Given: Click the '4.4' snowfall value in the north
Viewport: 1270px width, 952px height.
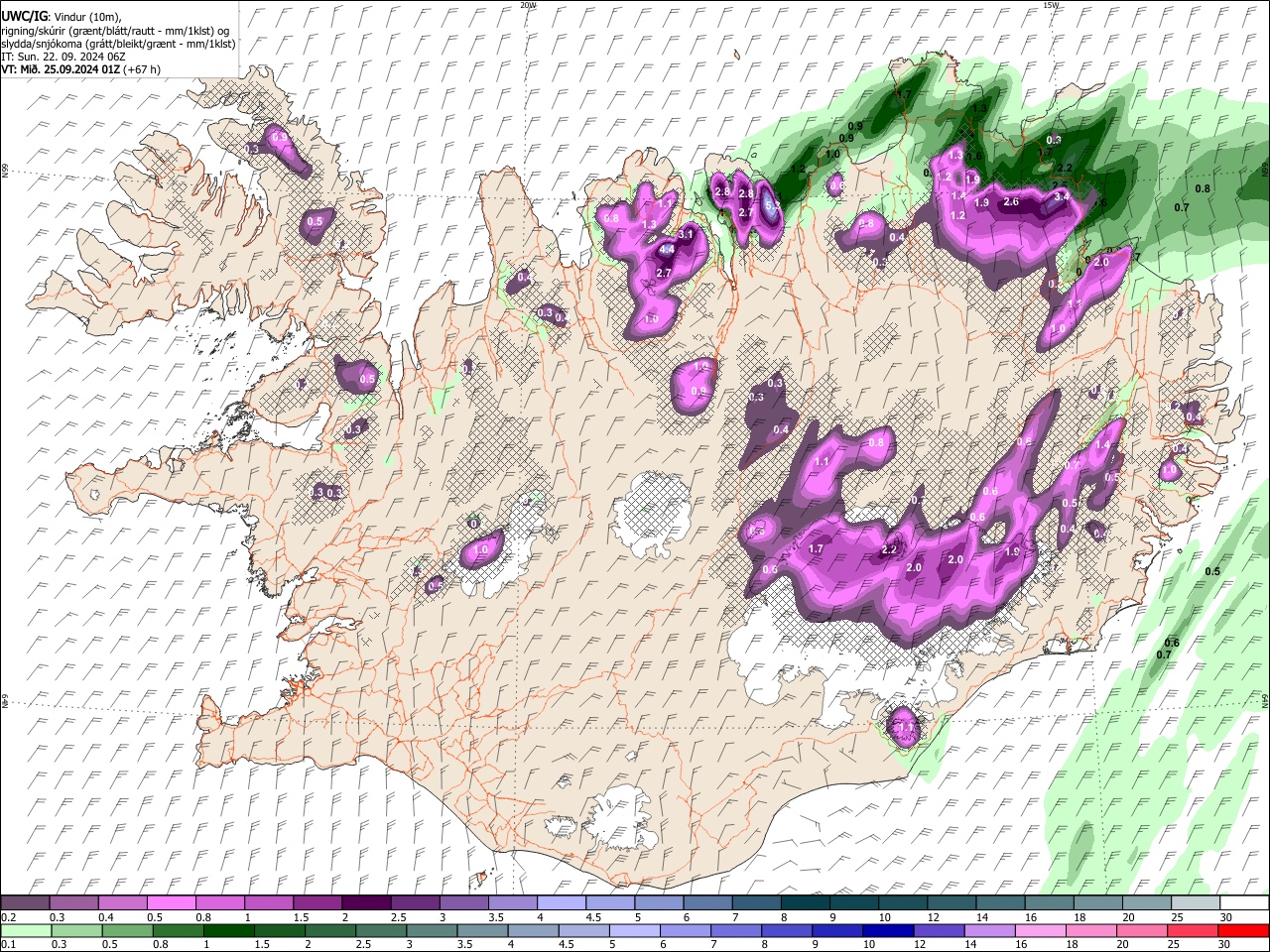Looking at the screenshot, I should coord(667,250).
